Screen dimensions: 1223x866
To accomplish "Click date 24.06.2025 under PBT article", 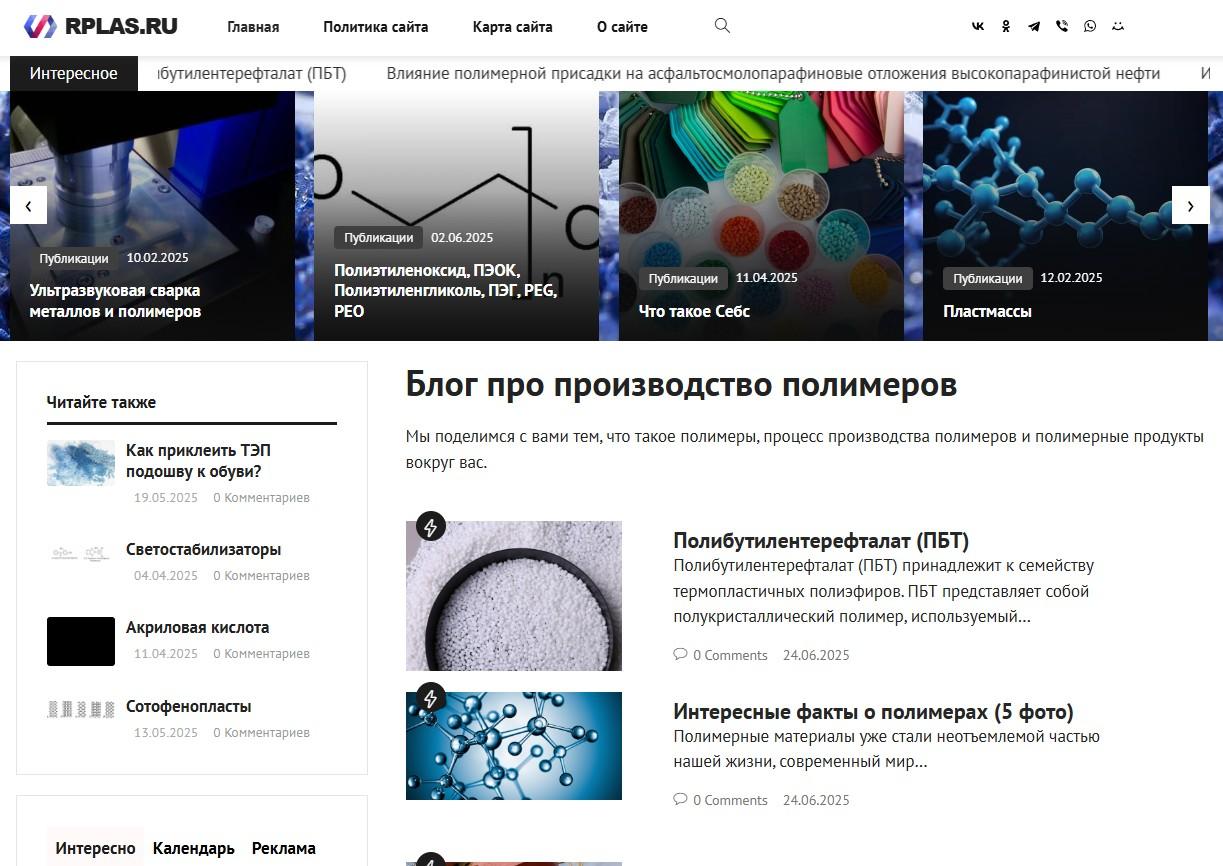I will pos(816,655).
